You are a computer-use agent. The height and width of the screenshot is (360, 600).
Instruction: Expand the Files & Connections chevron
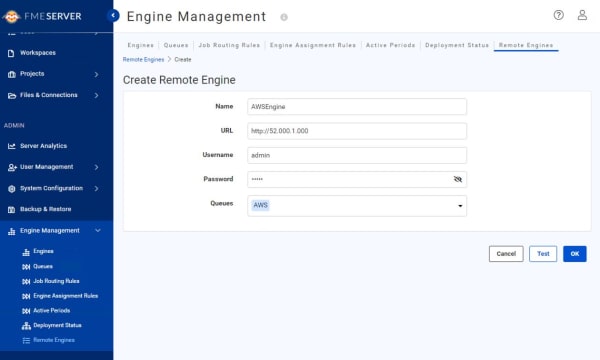(96, 95)
